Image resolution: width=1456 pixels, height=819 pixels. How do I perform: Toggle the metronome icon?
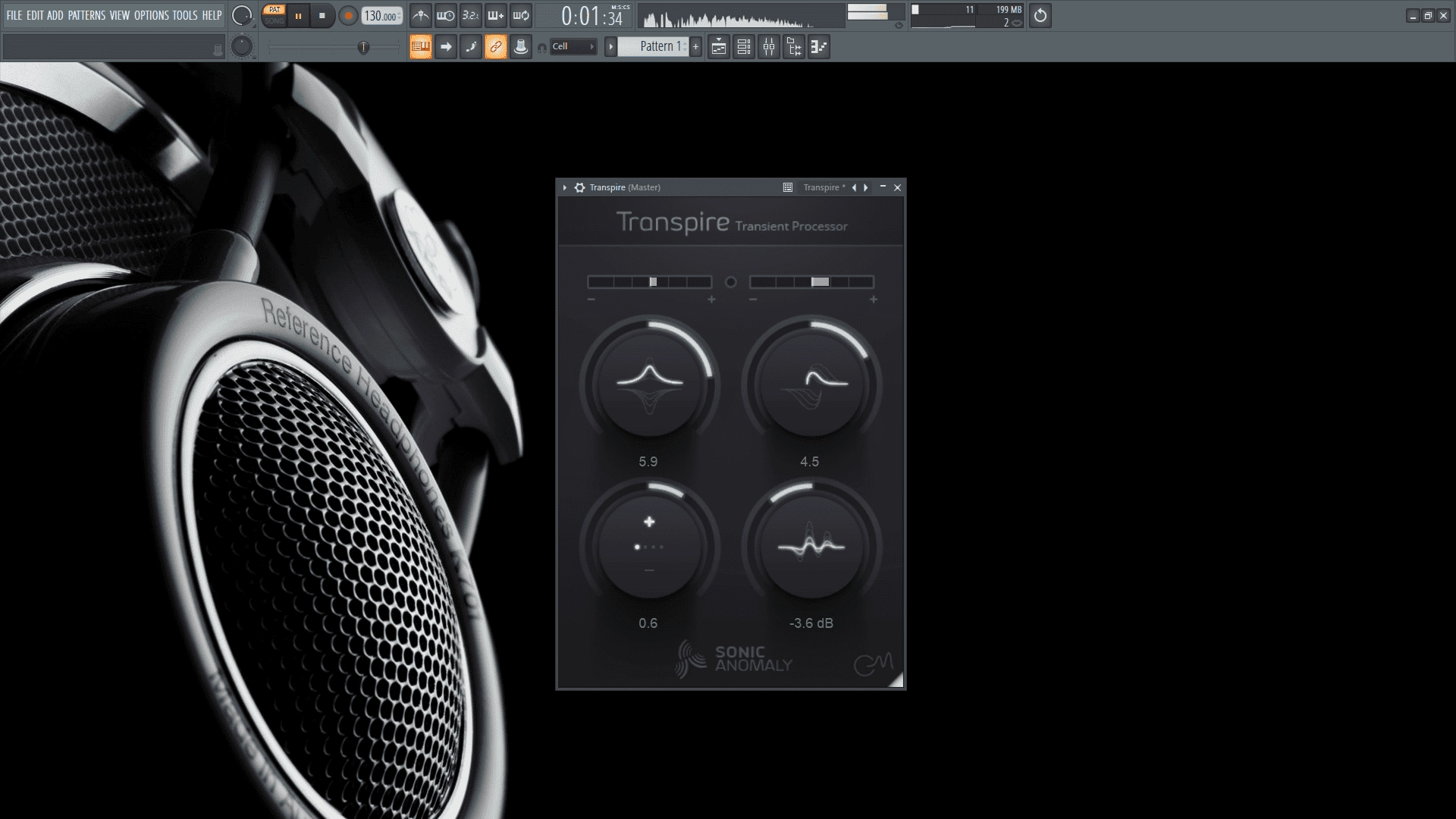[420, 15]
